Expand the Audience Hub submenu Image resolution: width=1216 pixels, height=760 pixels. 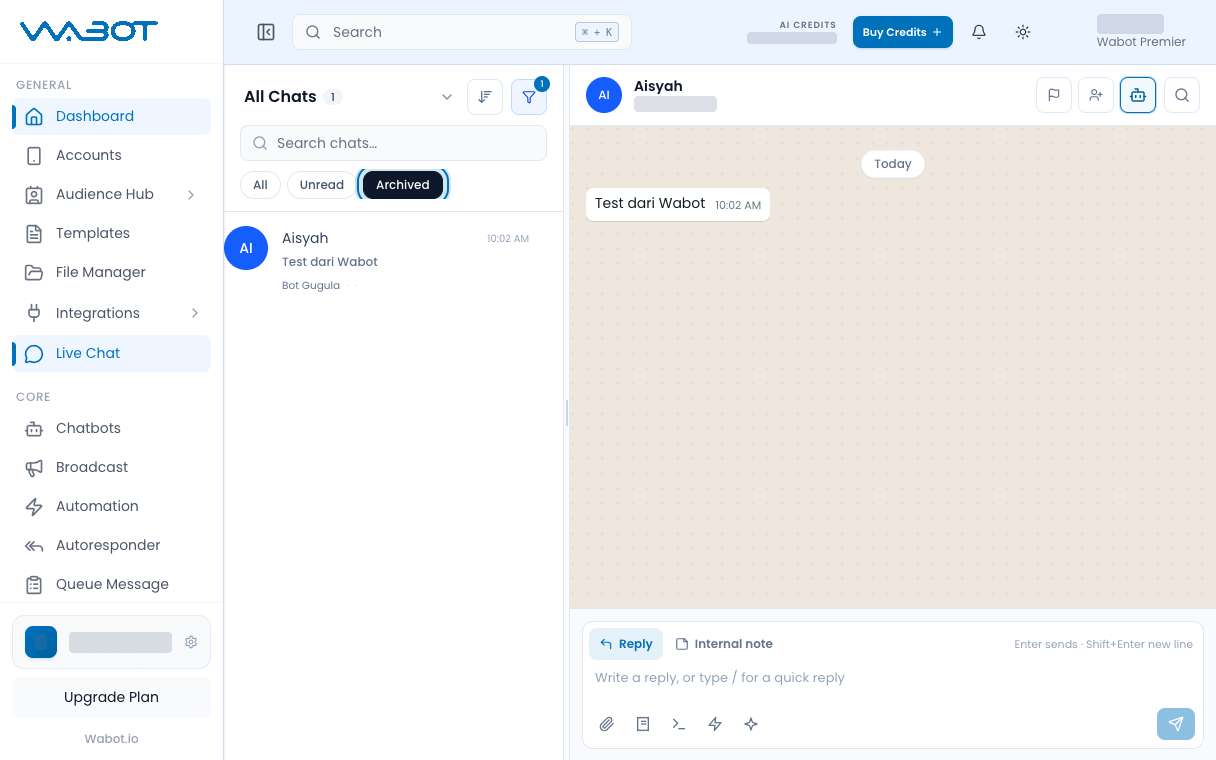tap(191, 194)
